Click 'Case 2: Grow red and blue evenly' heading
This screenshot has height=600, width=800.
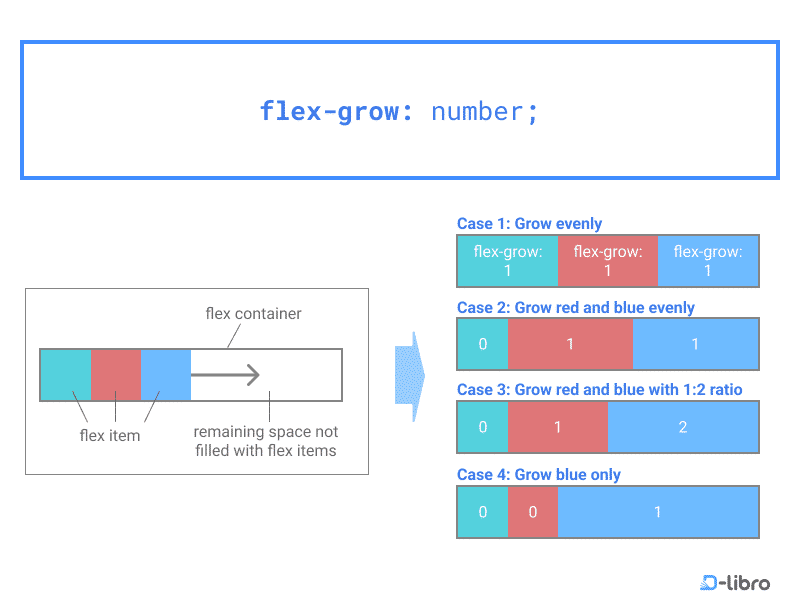click(x=576, y=308)
